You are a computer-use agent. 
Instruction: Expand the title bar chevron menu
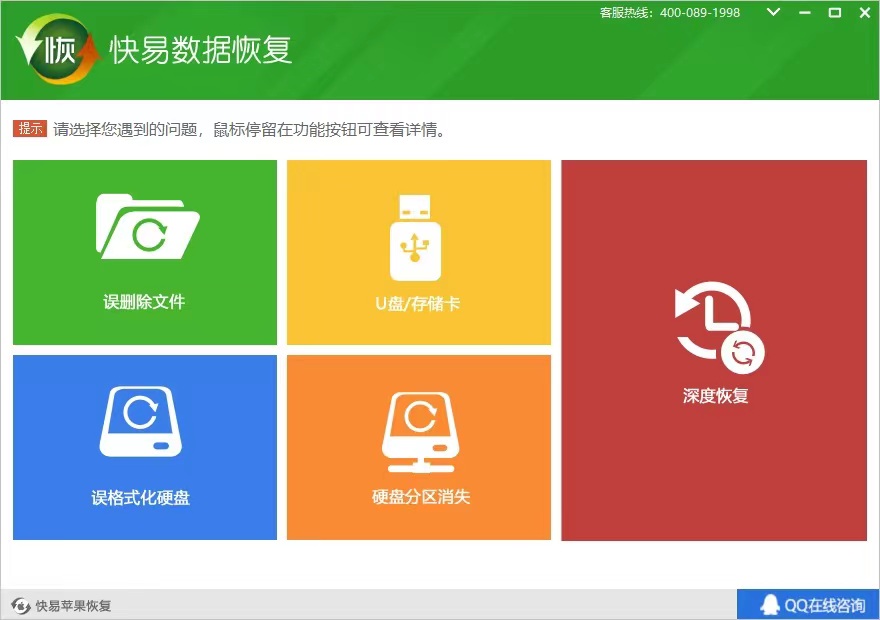click(771, 13)
